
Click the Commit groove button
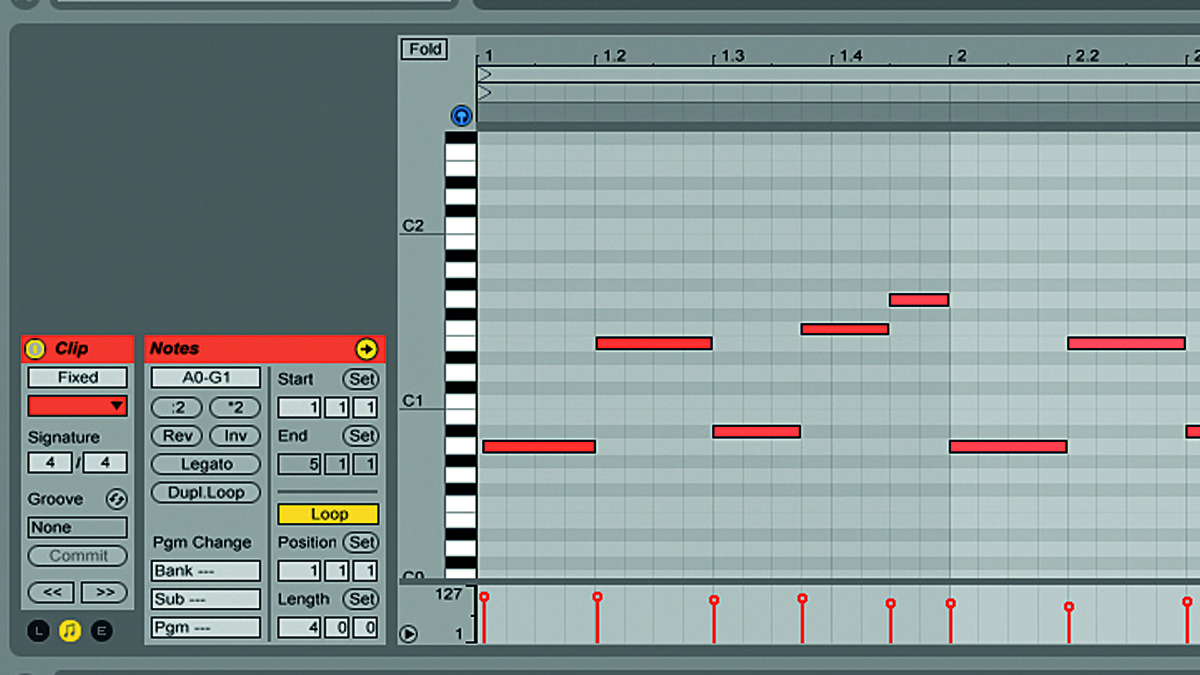[x=78, y=556]
